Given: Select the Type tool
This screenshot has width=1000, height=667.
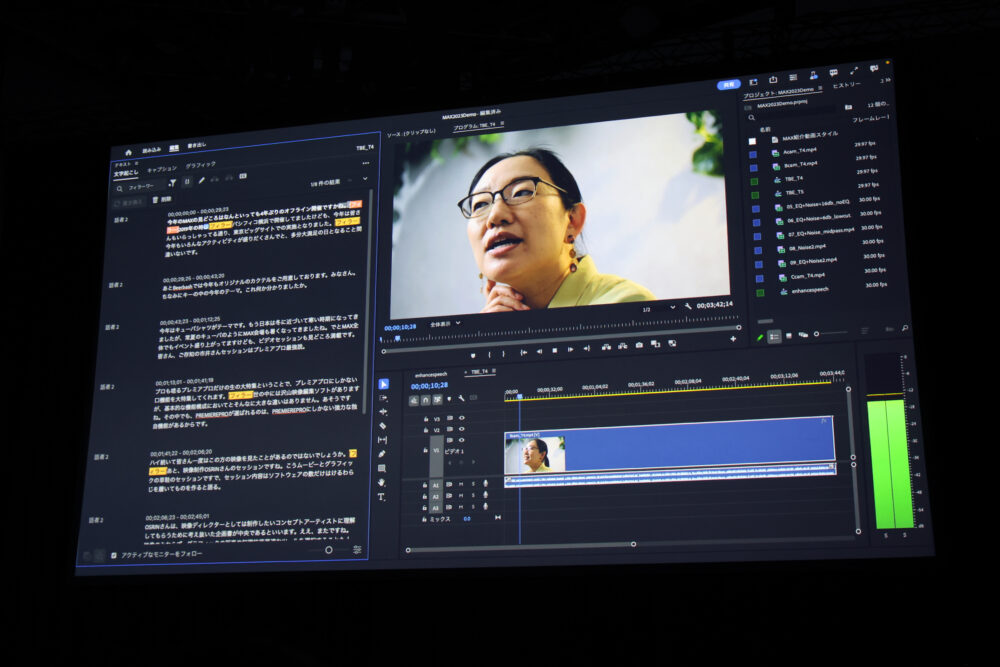Looking at the screenshot, I should coord(381,496).
